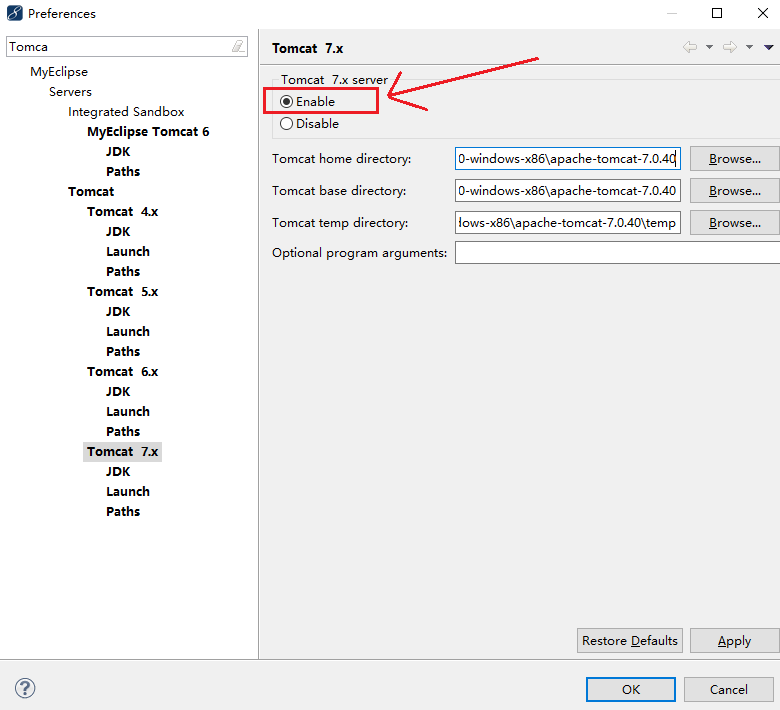780x710 pixels.
Task: Select Launch under Tomcat 5.x
Action: [128, 332]
